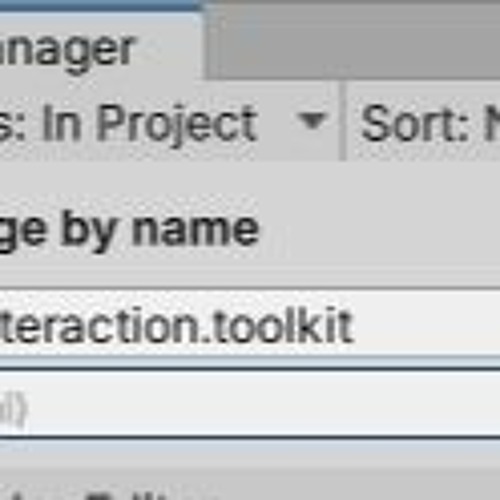Viewport: 500px width, 500px height.
Task: Click the partially visible button below version field
Action: pos(100,495)
